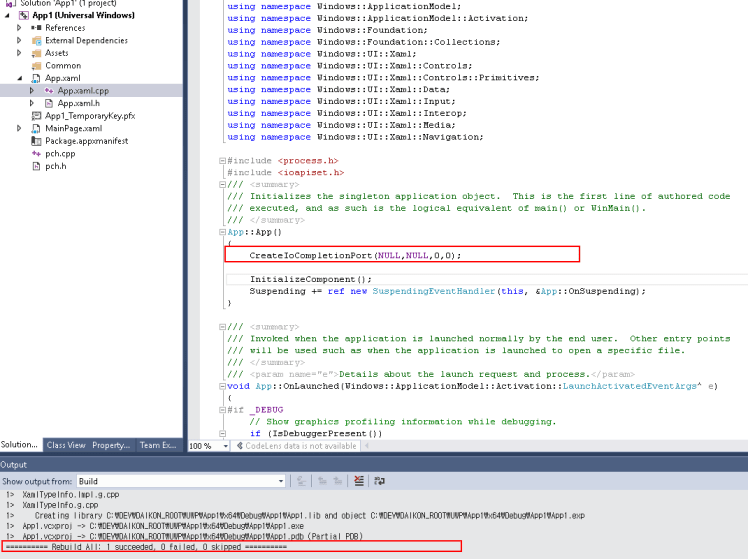Open the 'Show output from' Build dropdown
This screenshot has height=559, width=748.
(x=280, y=481)
